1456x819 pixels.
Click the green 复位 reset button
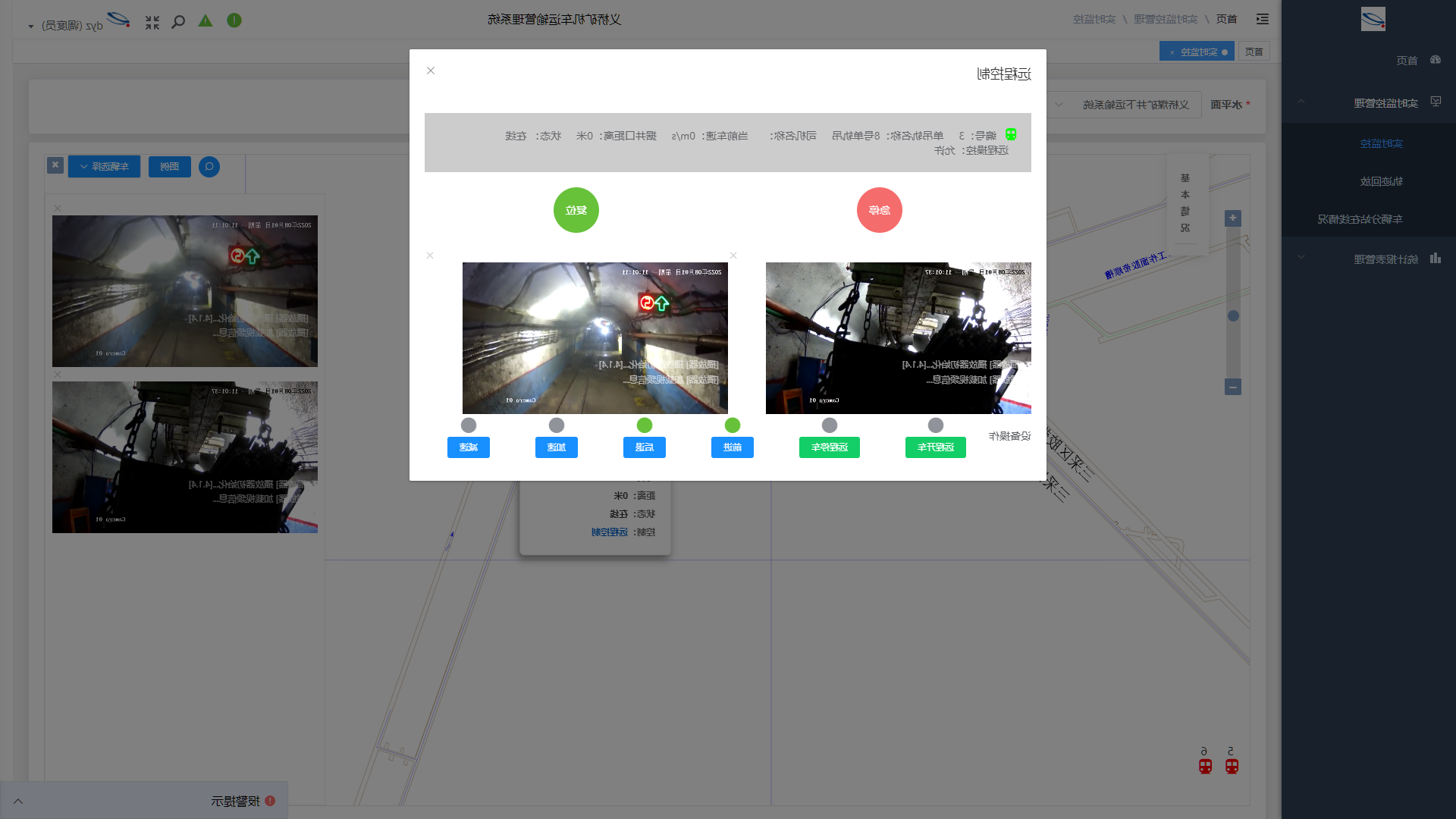576,210
